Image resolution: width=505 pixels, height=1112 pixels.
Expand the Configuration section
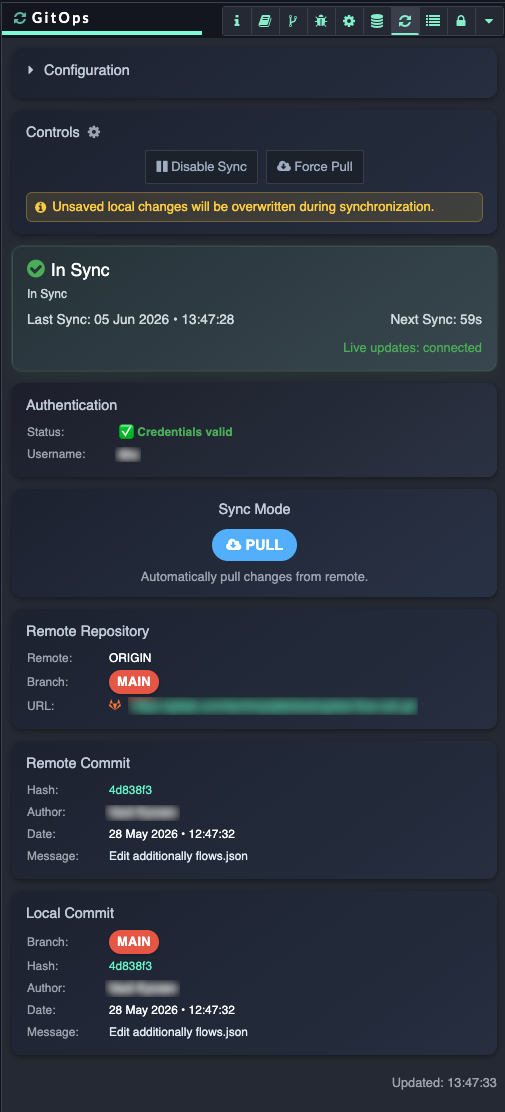click(78, 70)
